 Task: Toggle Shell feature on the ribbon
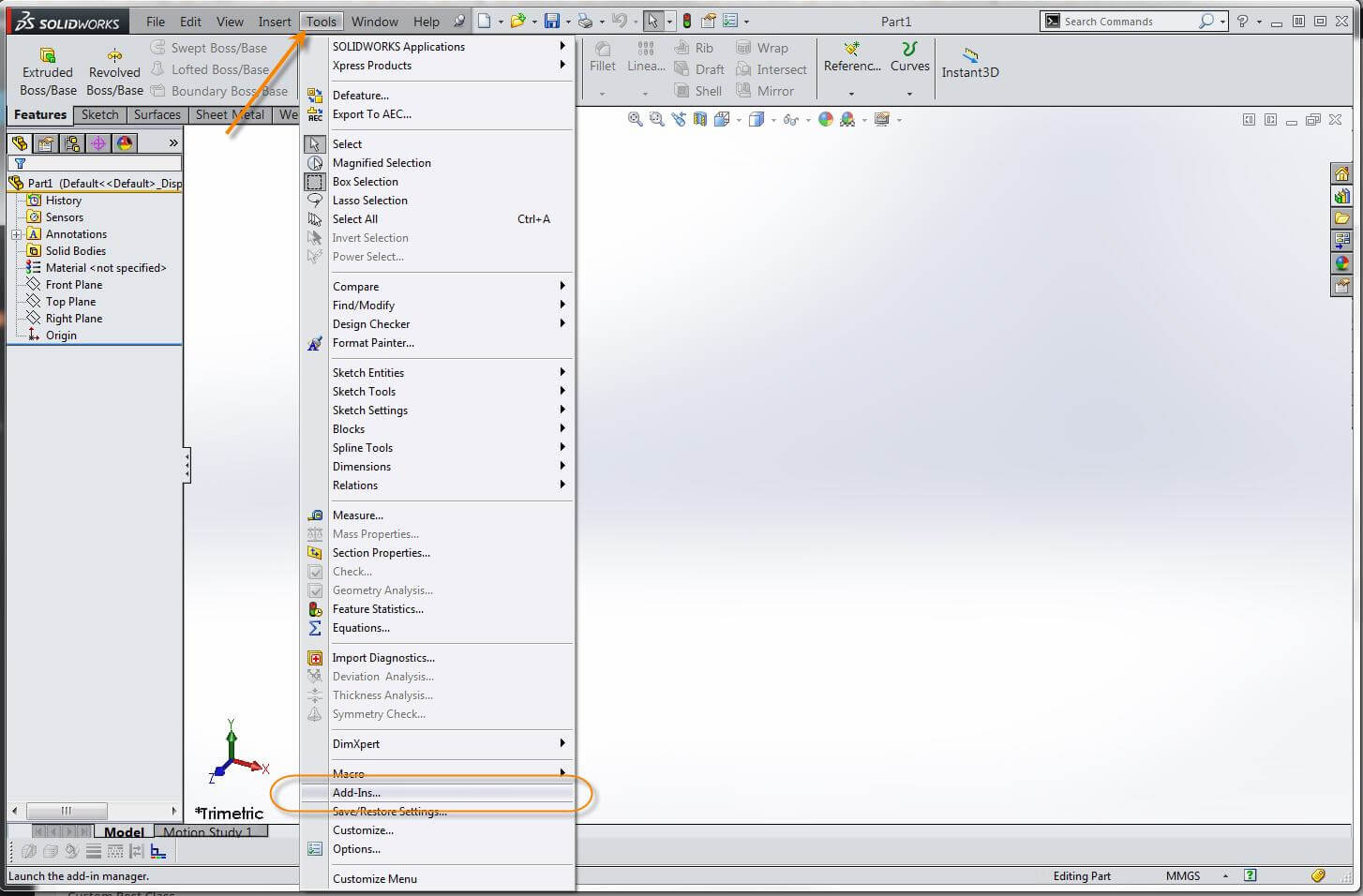[698, 90]
